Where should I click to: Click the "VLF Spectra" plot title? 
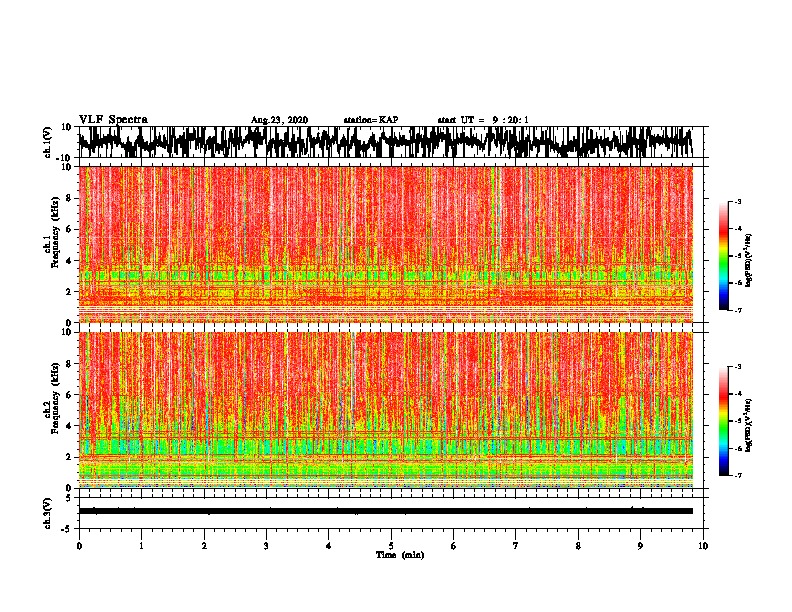click(x=113, y=120)
